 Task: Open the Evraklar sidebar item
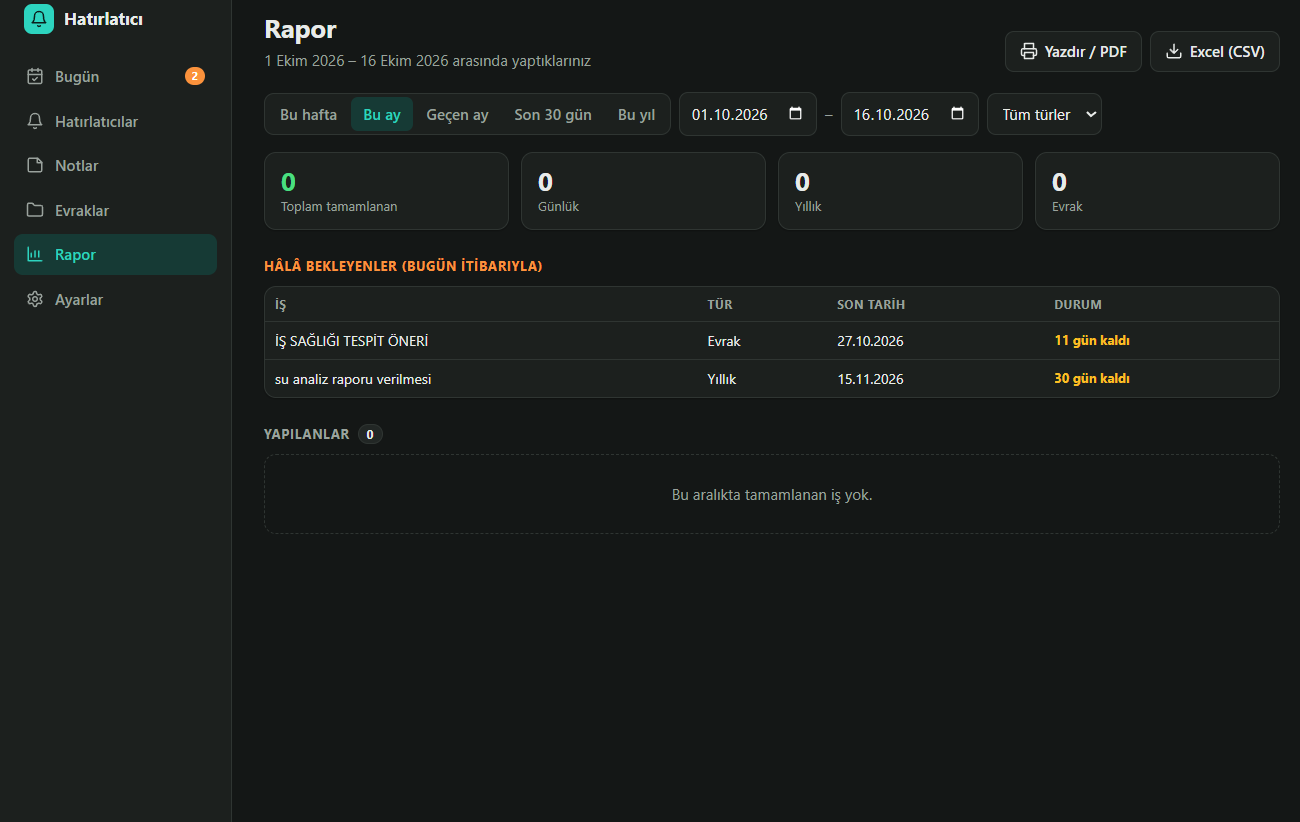coord(115,210)
